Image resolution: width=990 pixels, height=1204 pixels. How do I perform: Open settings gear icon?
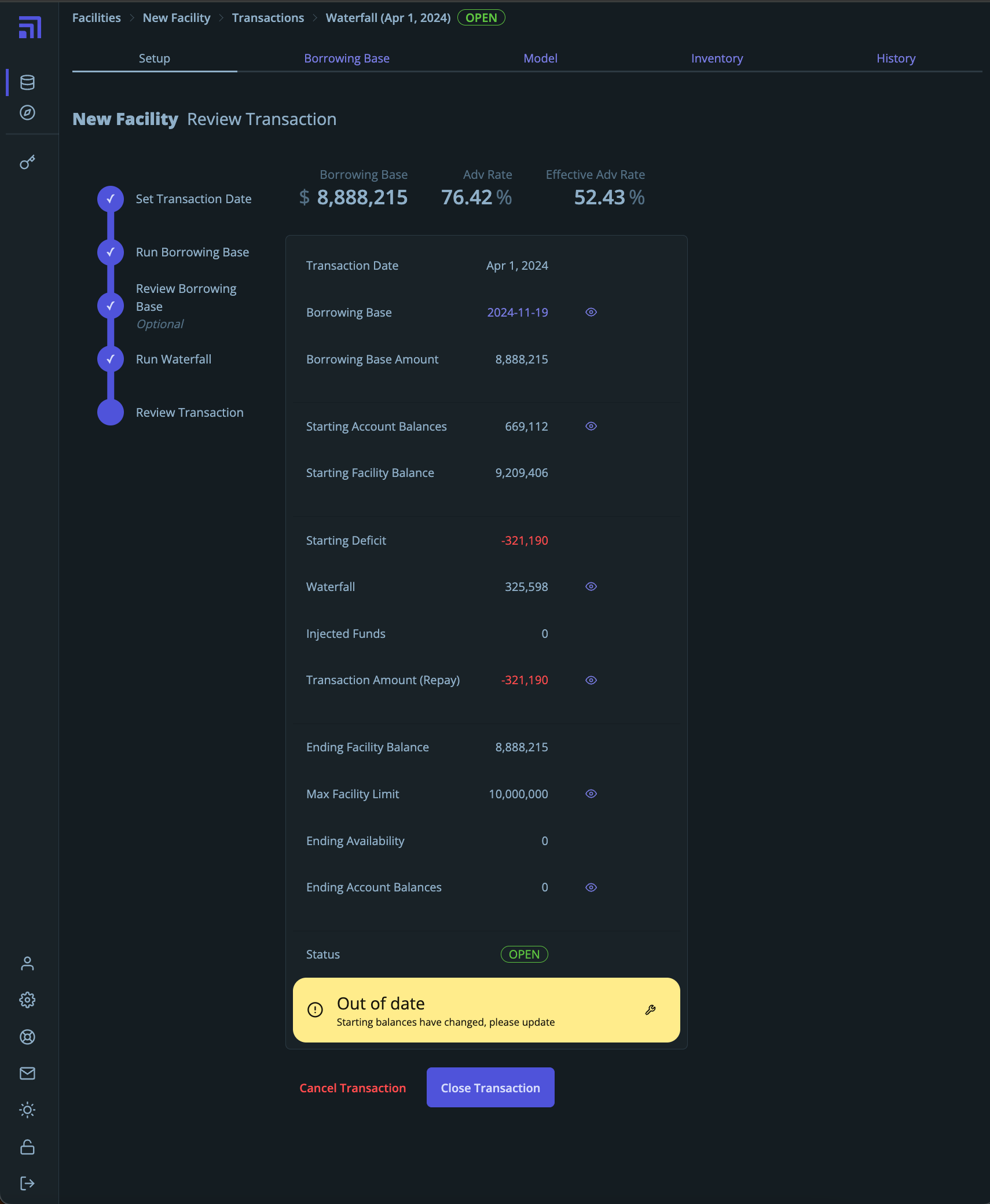pos(27,1000)
